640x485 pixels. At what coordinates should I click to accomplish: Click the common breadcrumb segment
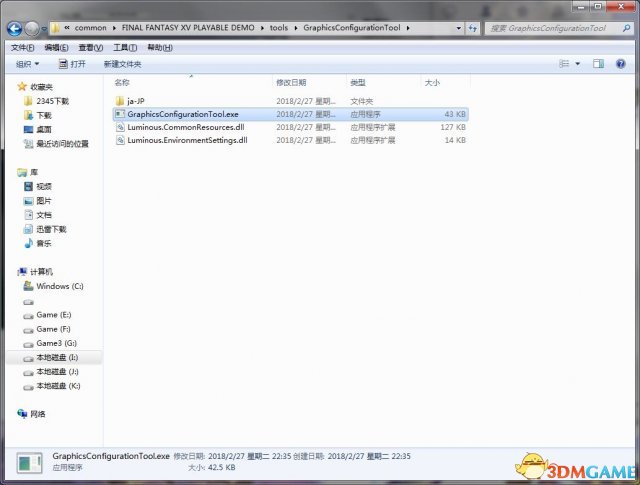click(x=90, y=28)
